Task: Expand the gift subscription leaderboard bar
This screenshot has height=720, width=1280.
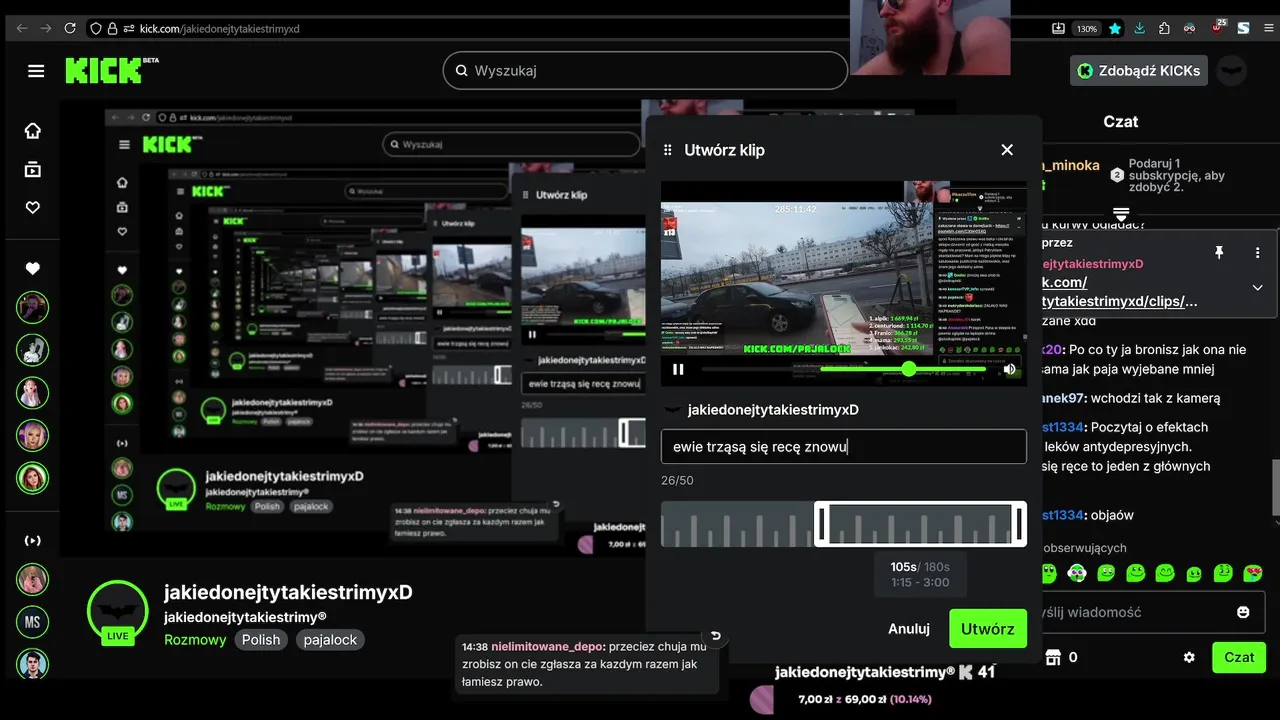Action: [1121, 214]
